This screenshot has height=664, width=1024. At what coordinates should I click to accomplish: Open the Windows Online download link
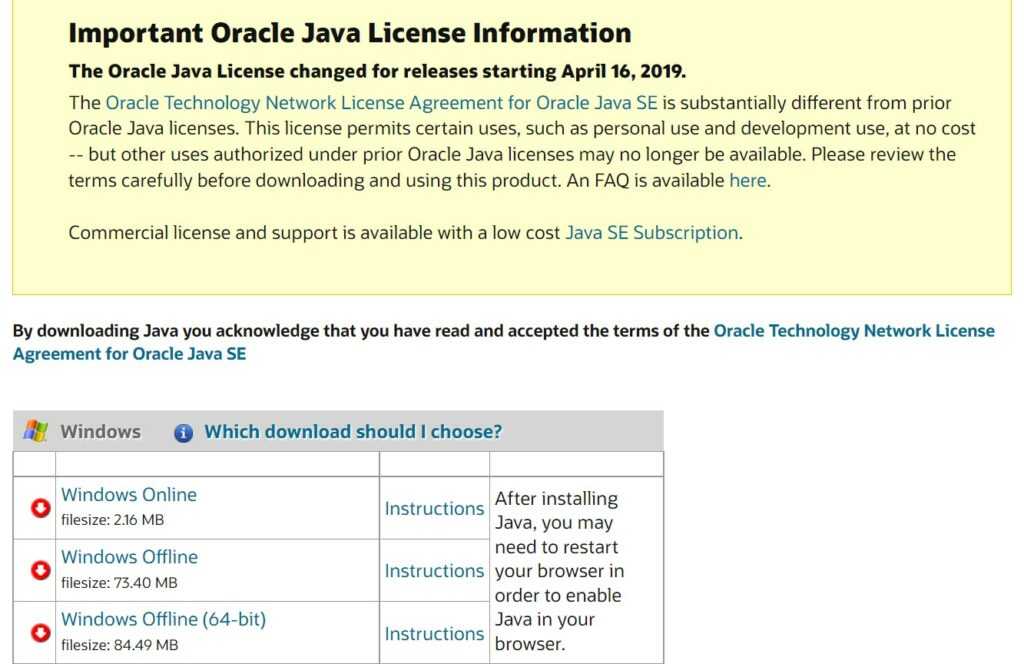[129, 494]
